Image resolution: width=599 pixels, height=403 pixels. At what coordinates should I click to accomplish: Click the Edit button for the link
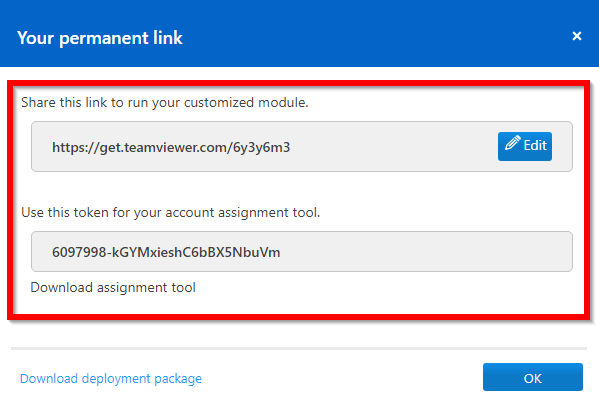tap(525, 146)
